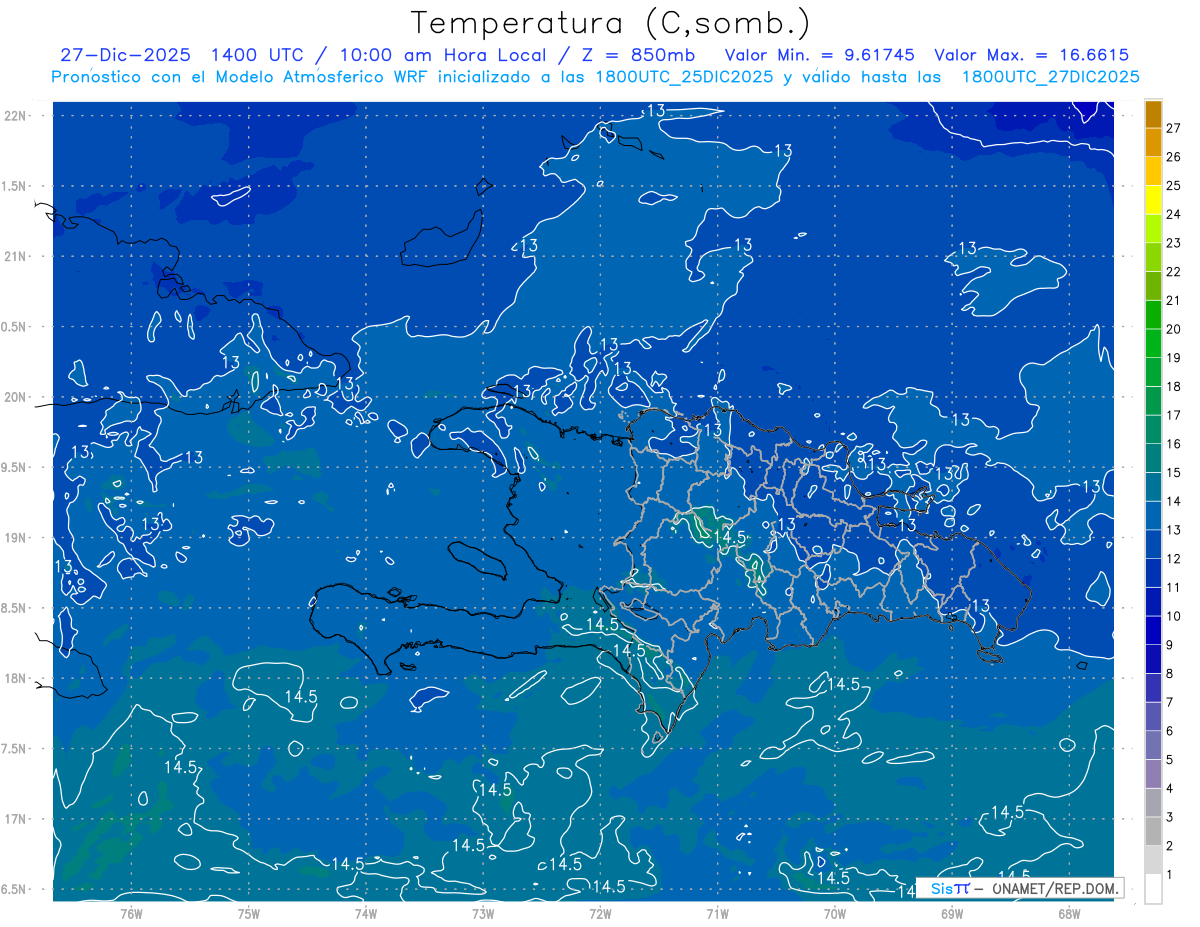
Task: Click the legend scale number 1
Action: click(1170, 874)
